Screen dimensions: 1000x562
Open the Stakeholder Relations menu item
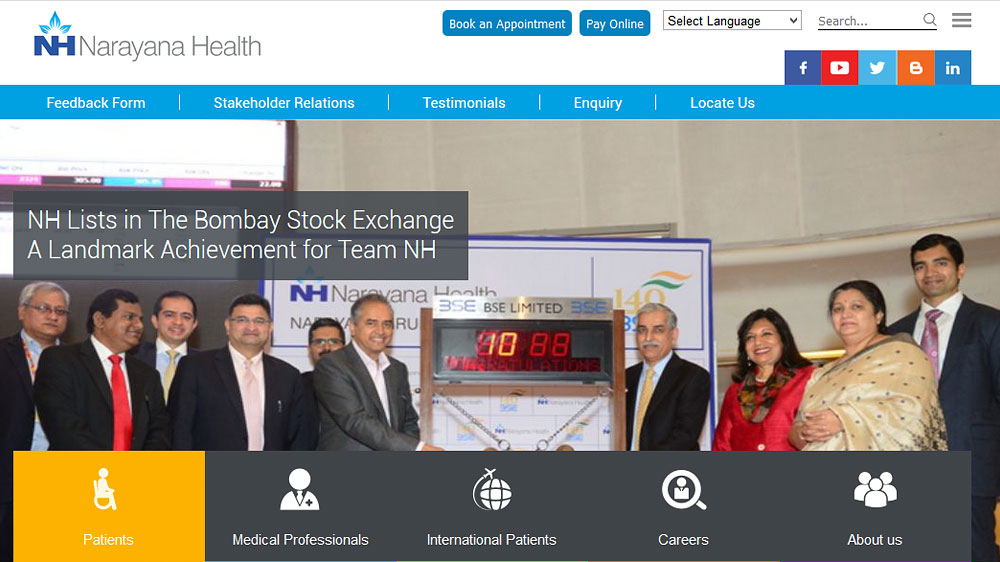(x=284, y=103)
